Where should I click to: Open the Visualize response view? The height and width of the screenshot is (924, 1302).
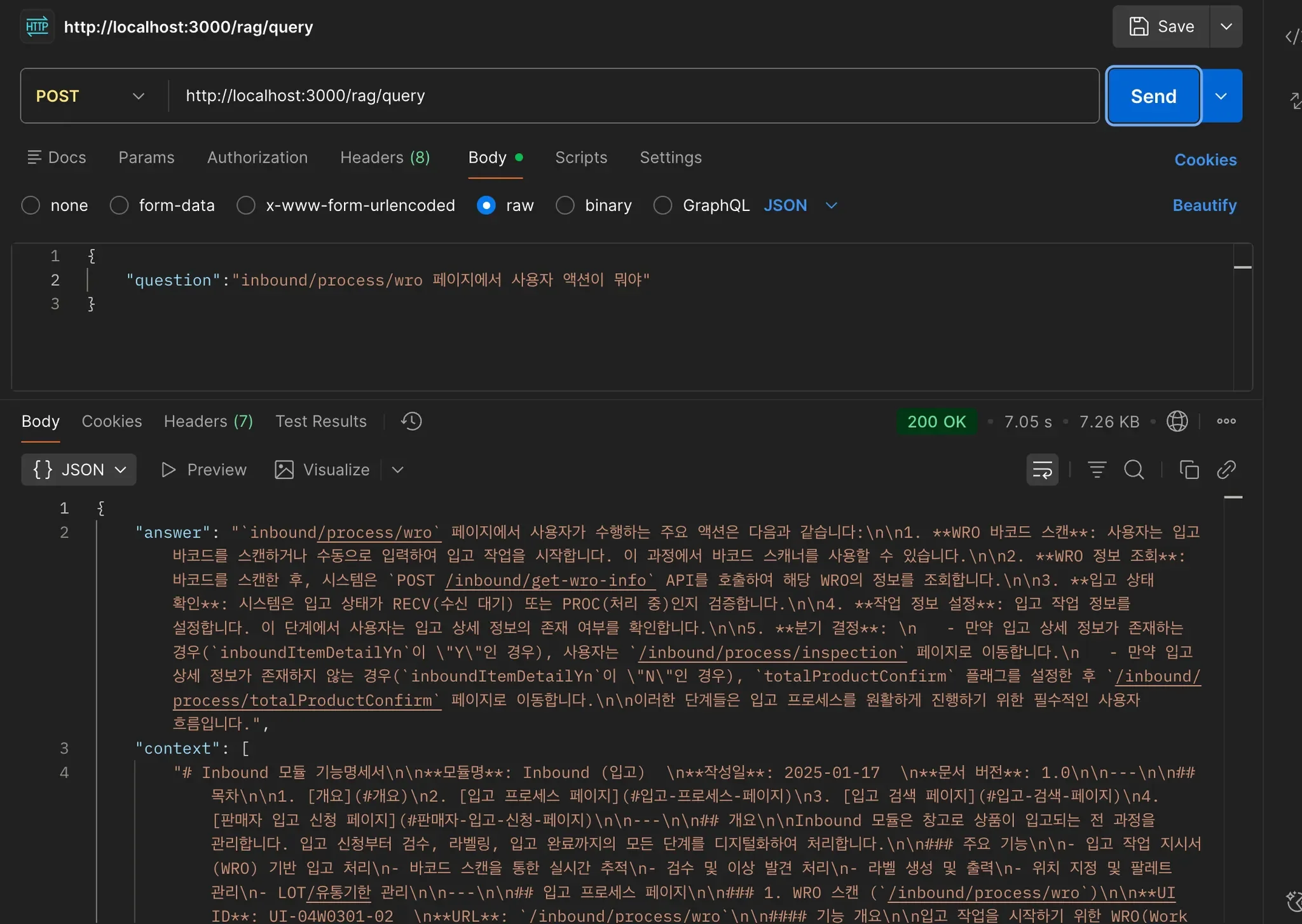pyautogui.click(x=322, y=470)
